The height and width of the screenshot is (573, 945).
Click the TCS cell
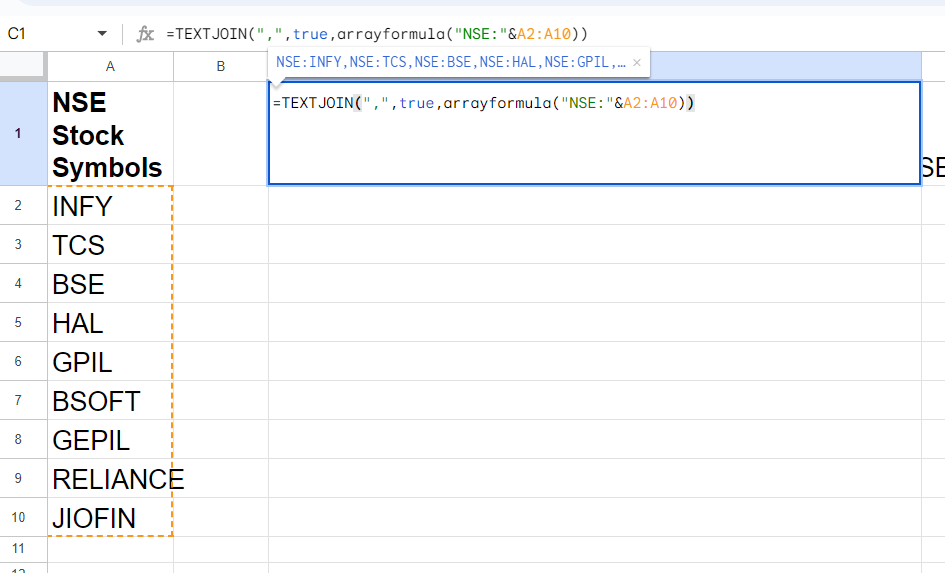pyautogui.click(x=110, y=245)
